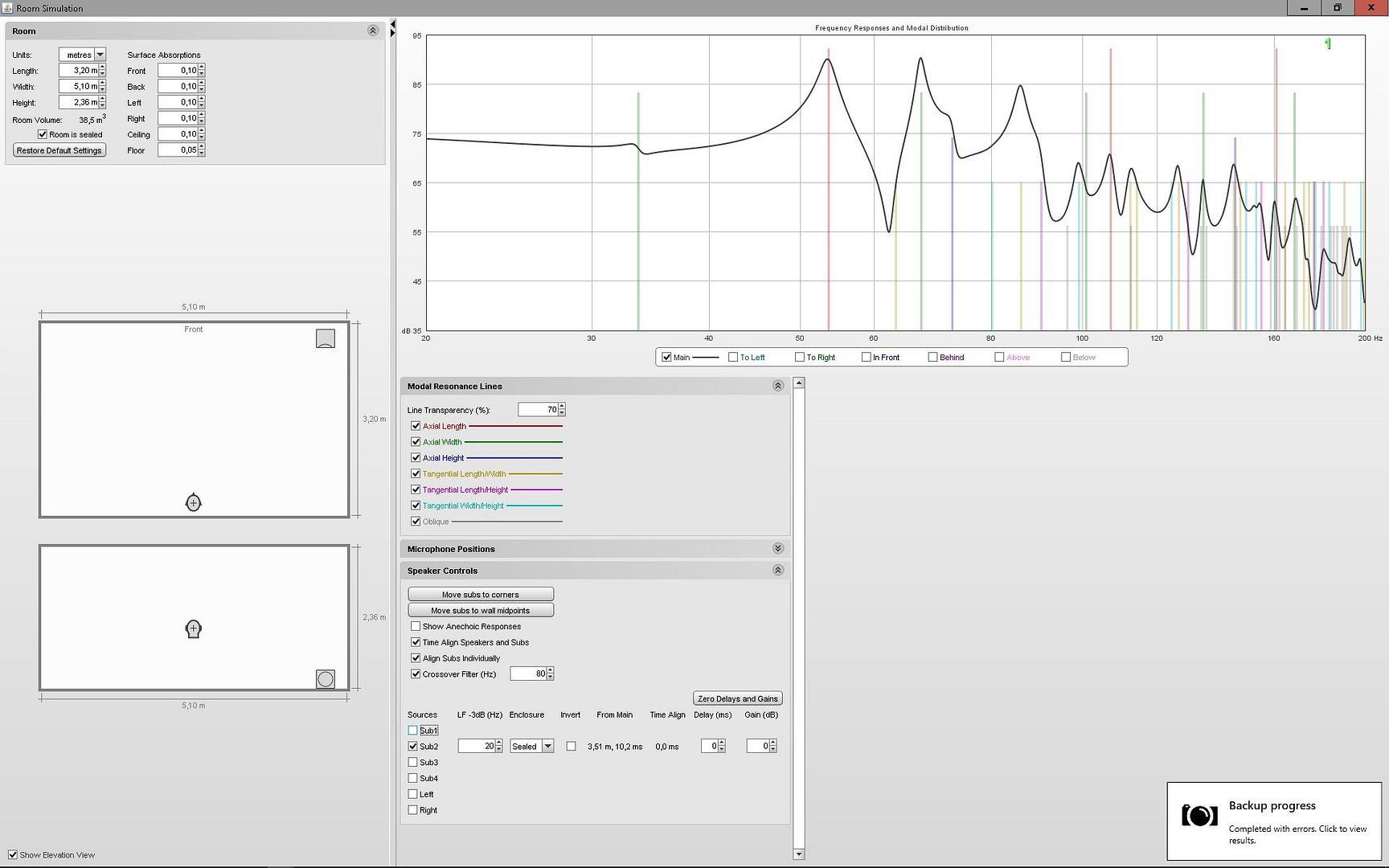Increase the Crossover Filter frequency with the up arrow
Viewport: 1389px width, 868px height.
coord(551,670)
